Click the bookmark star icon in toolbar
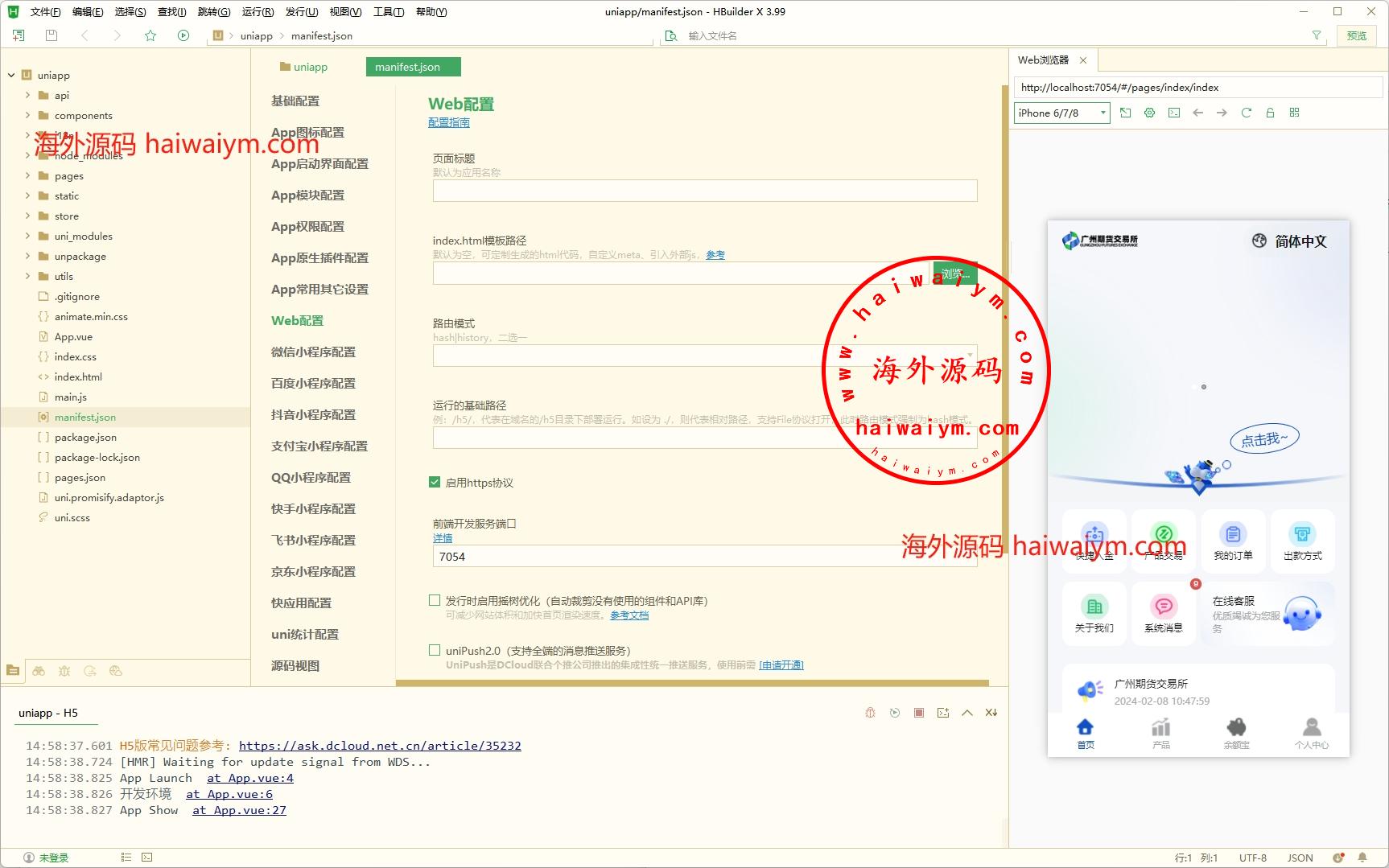The image size is (1389, 868). 150,35
